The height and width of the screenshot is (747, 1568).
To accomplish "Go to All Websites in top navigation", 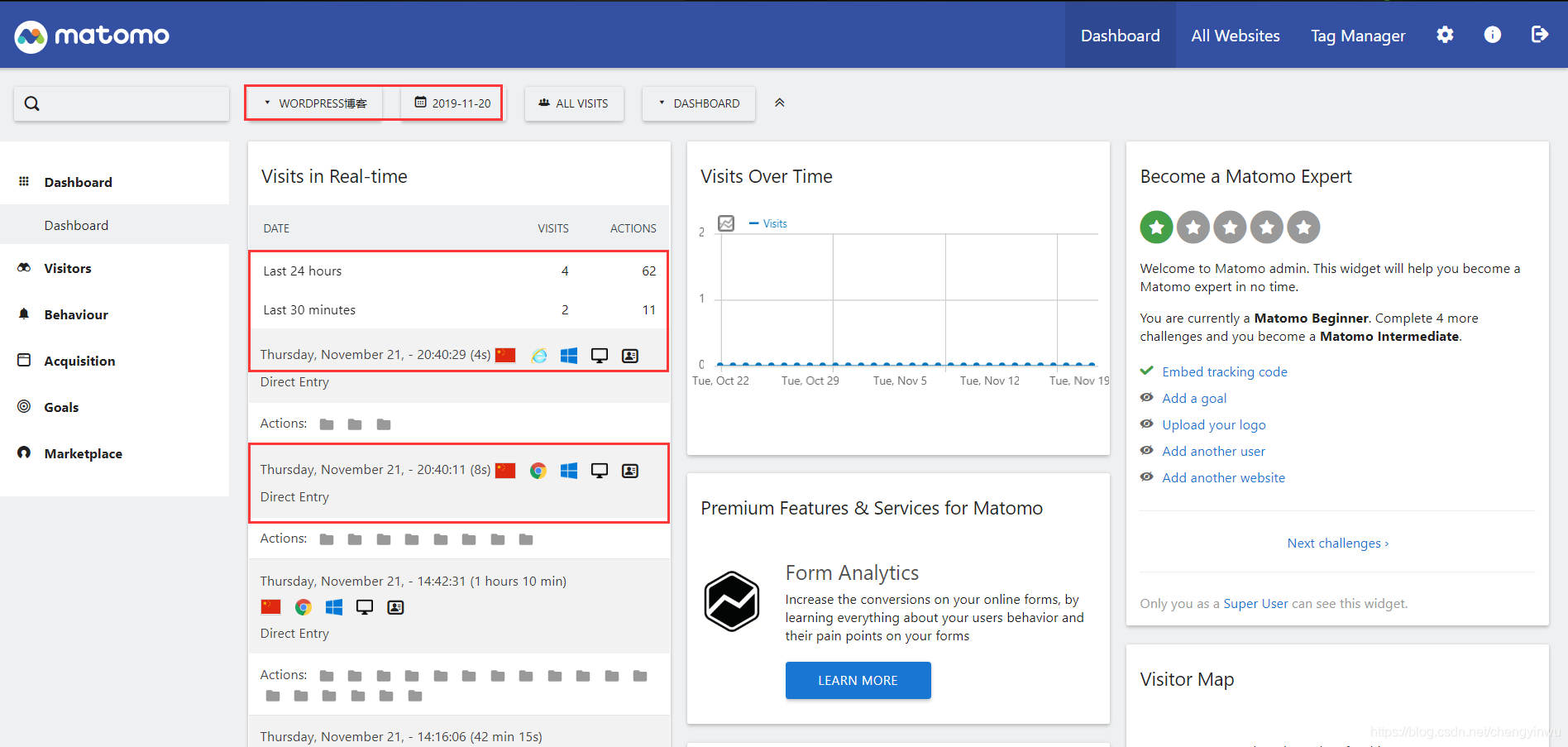I will [x=1235, y=36].
